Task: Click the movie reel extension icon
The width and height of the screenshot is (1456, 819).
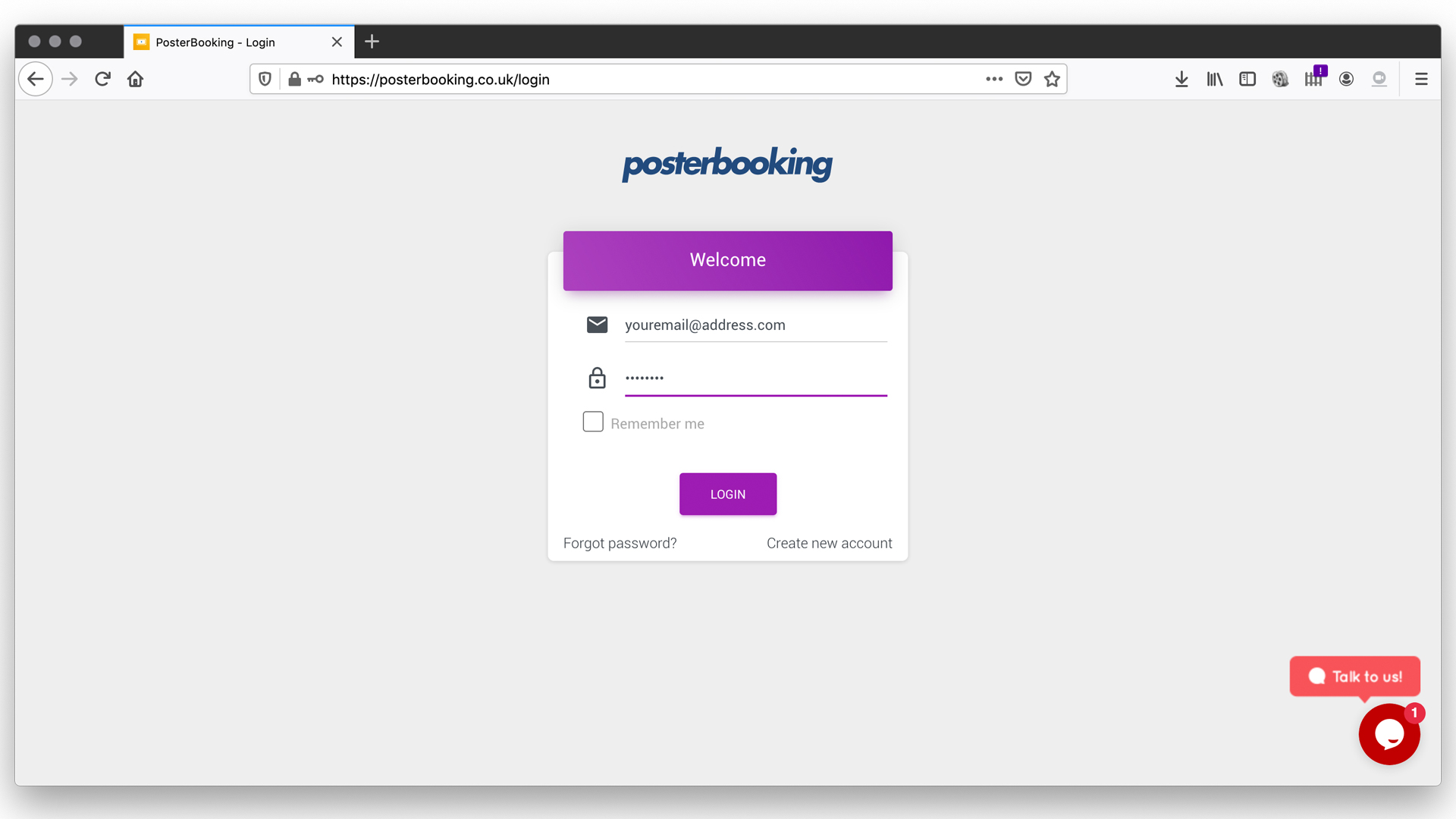Action: pyautogui.click(x=1281, y=79)
